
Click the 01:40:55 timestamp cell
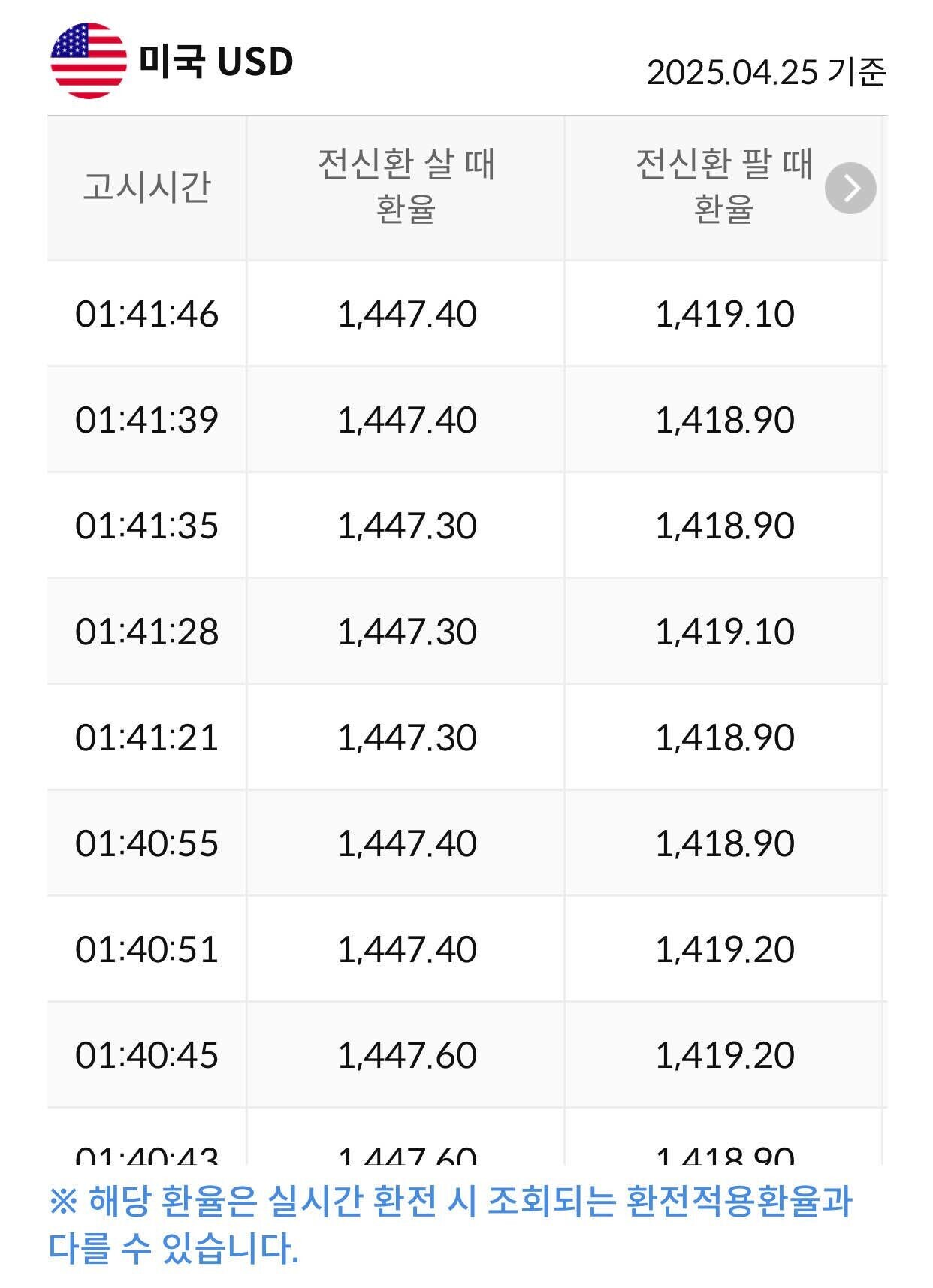[x=146, y=843]
